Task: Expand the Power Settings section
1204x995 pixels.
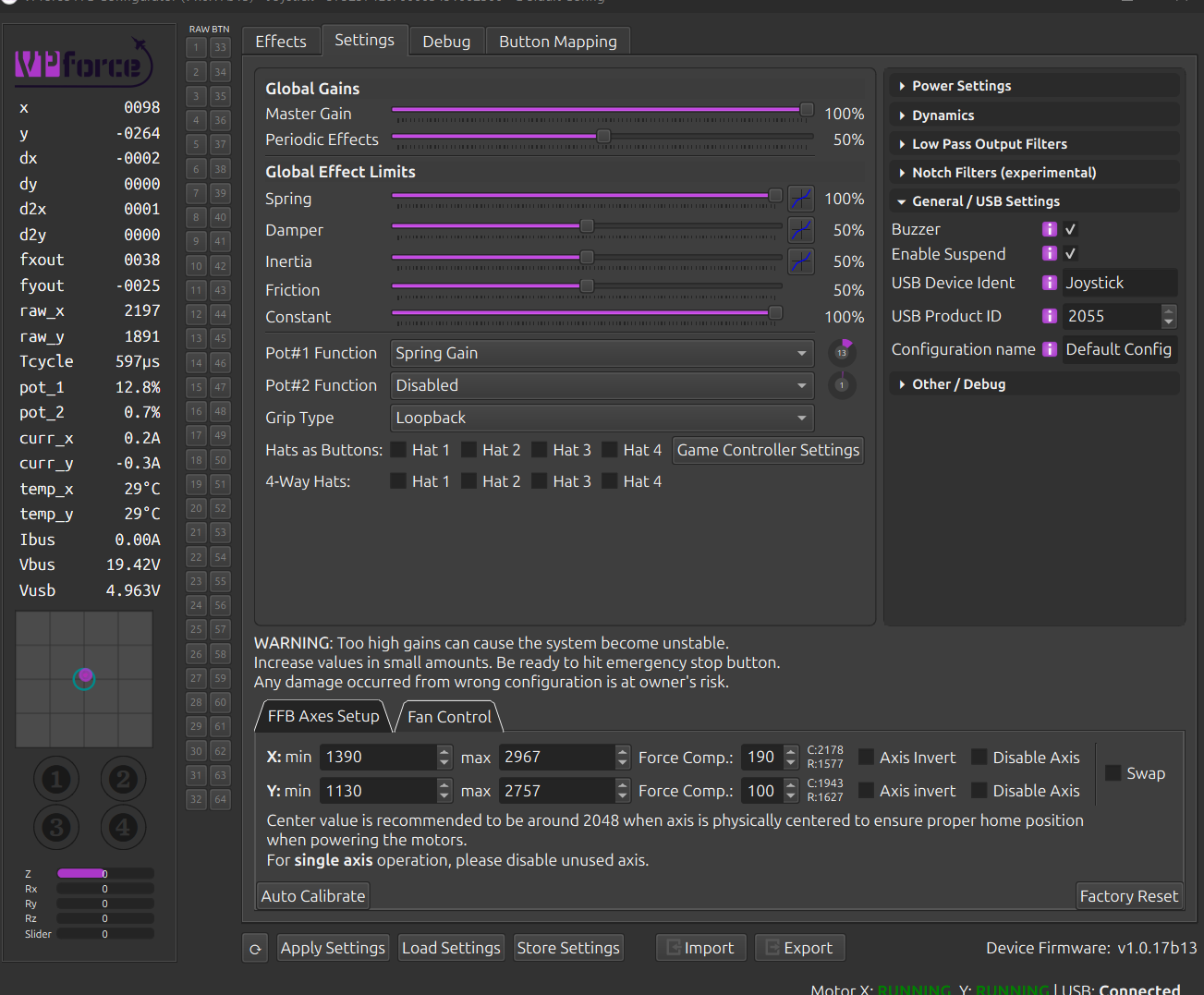Action: click(x=961, y=86)
